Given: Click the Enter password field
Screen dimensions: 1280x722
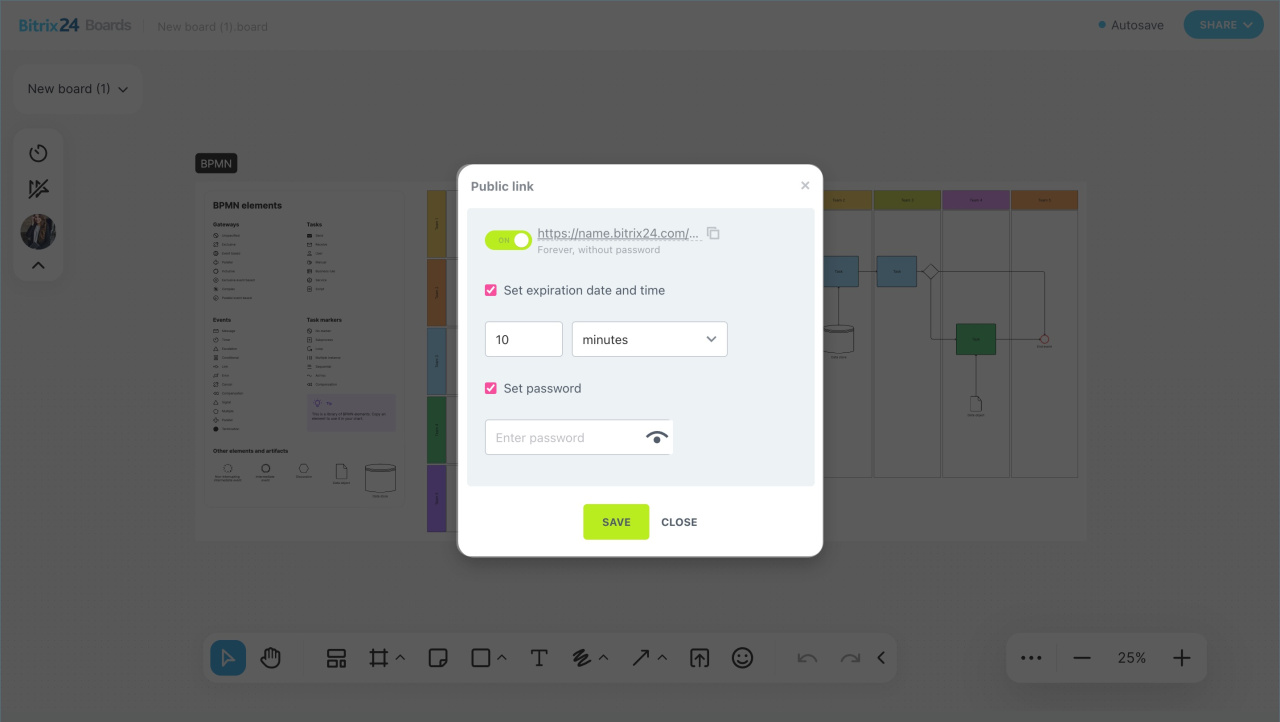Looking at the screenshot, I should pos(562,438).
